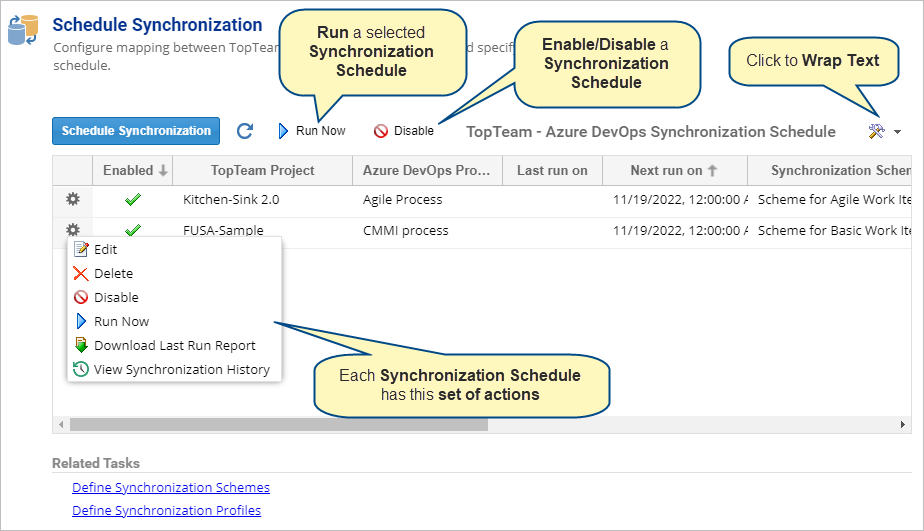924x531 pixels.
Task: Click the horizontal scrollbar thumb
Action: (279, 424)
